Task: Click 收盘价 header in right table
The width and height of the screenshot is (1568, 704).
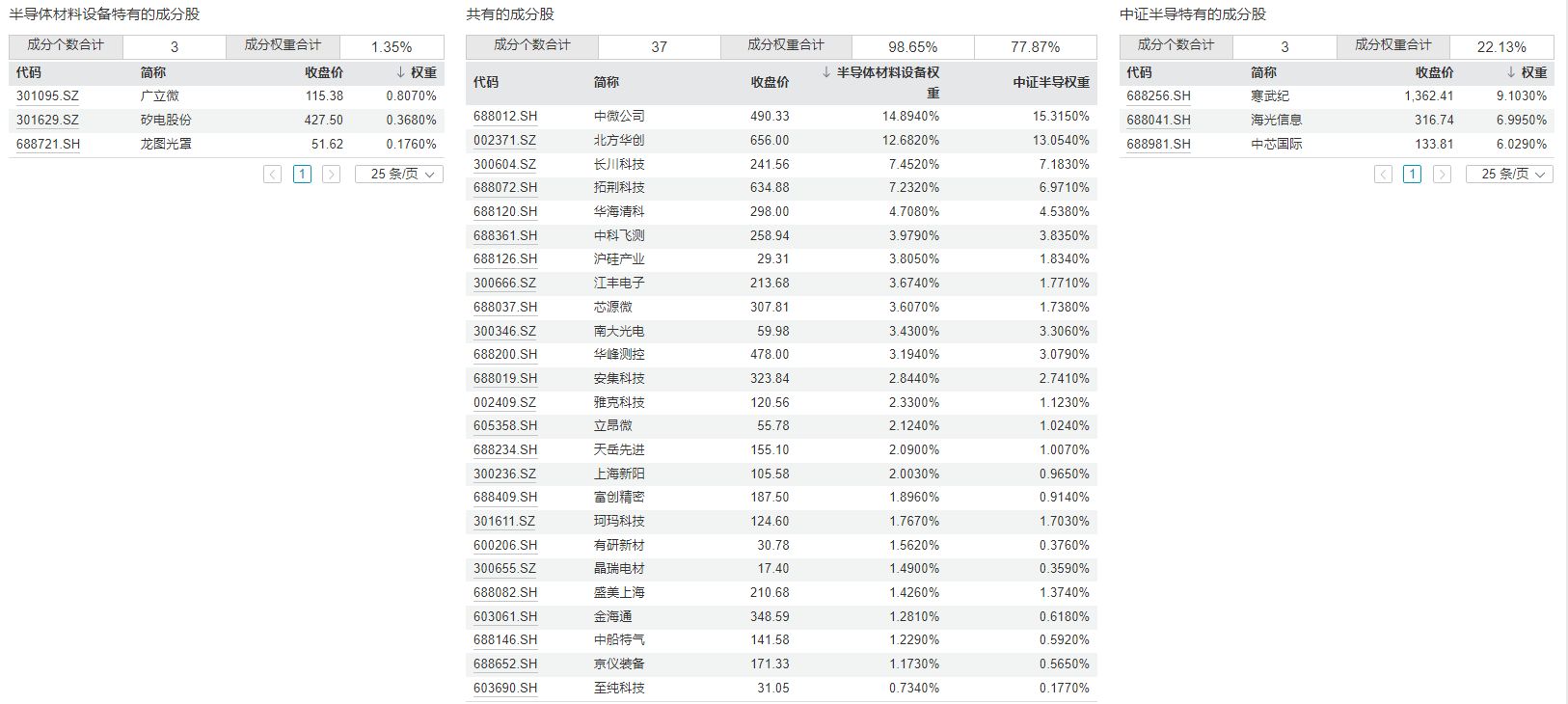Action: pos(1434,72)
